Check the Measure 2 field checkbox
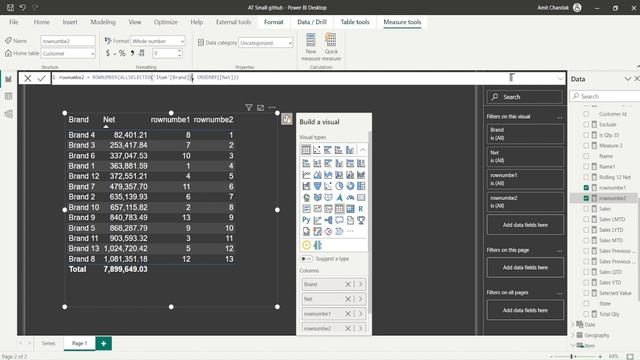640x360 pixels. point(586,146)
